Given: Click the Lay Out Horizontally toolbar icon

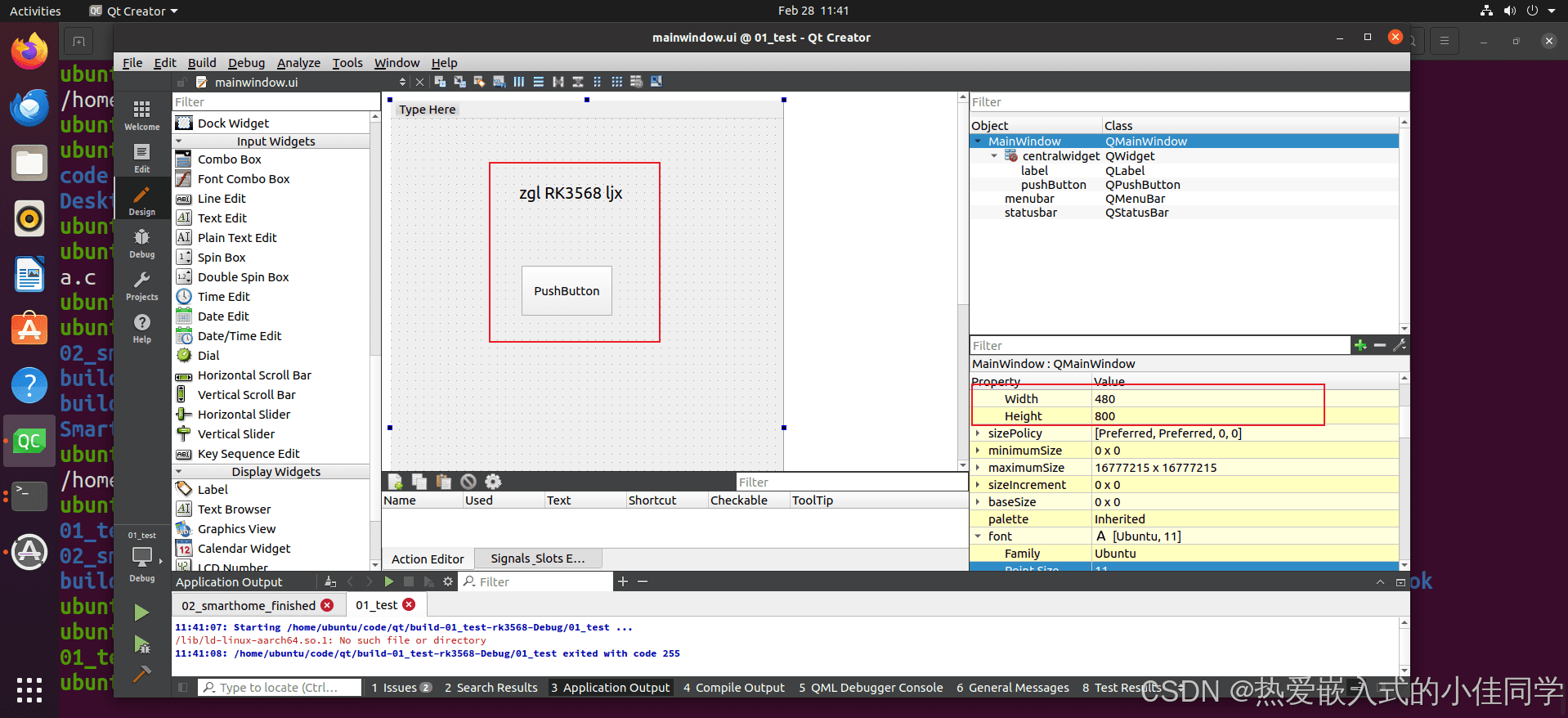Looking at the screenshot, I should [519, 82].
